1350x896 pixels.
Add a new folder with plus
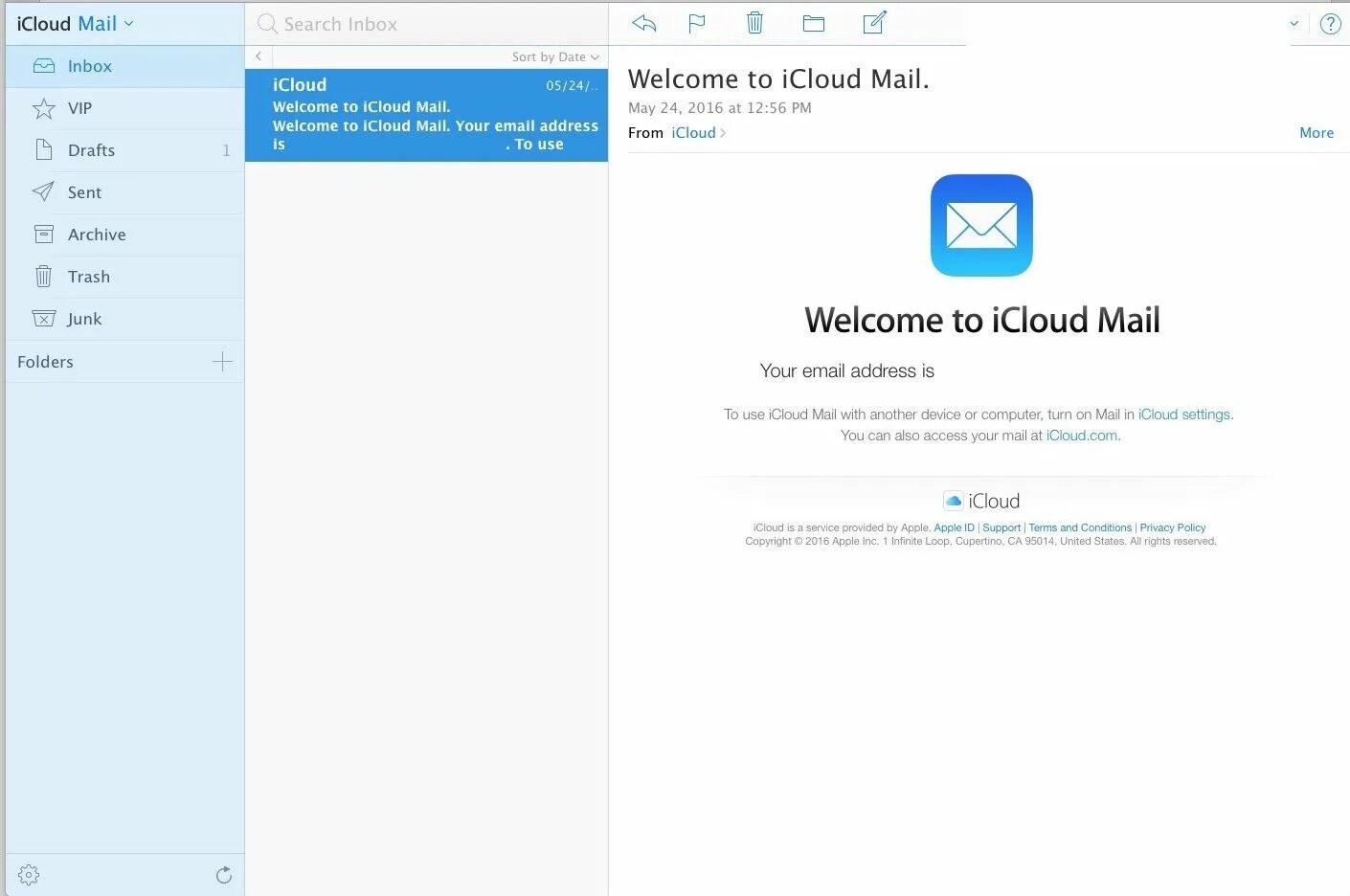(222, 361)
